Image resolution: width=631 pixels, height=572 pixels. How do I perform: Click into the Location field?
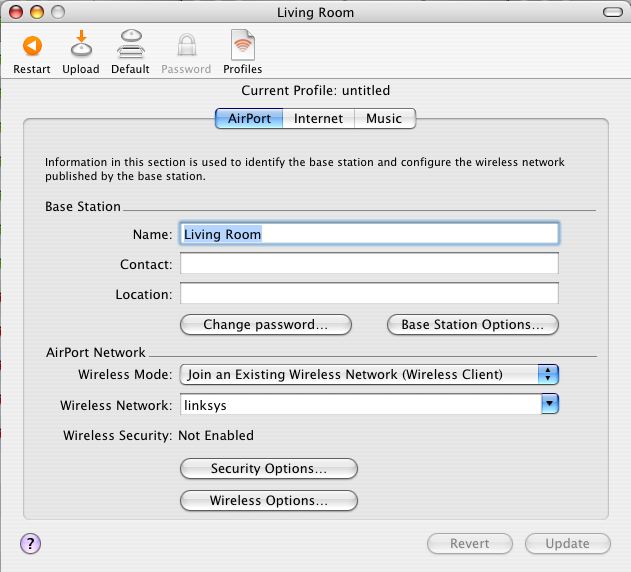pos(369,293)
